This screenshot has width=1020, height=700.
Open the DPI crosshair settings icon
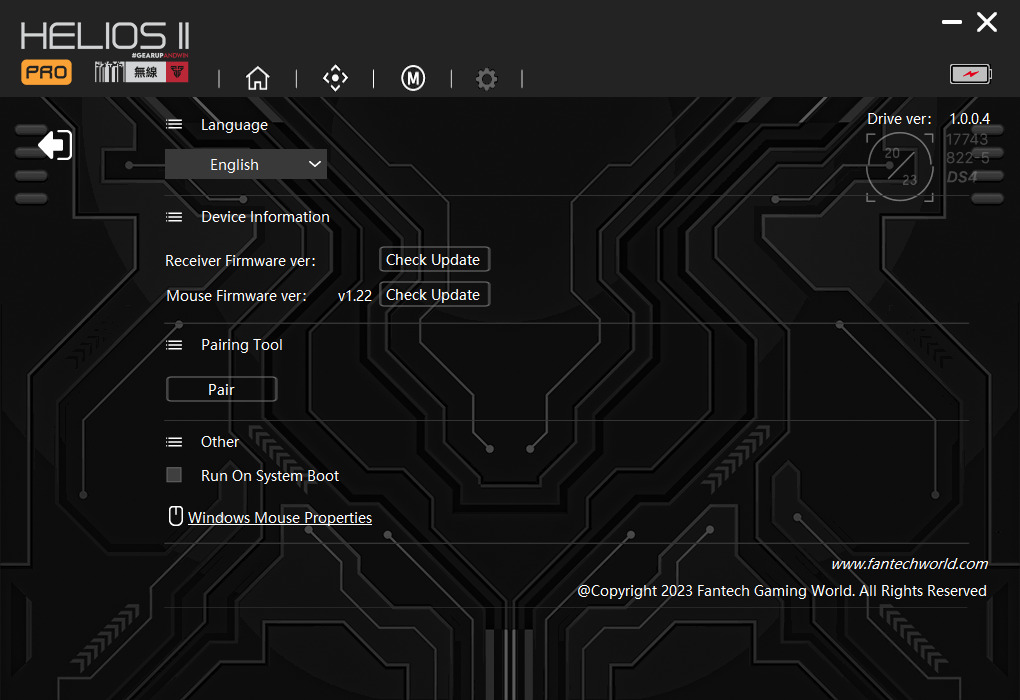point(335,78)
